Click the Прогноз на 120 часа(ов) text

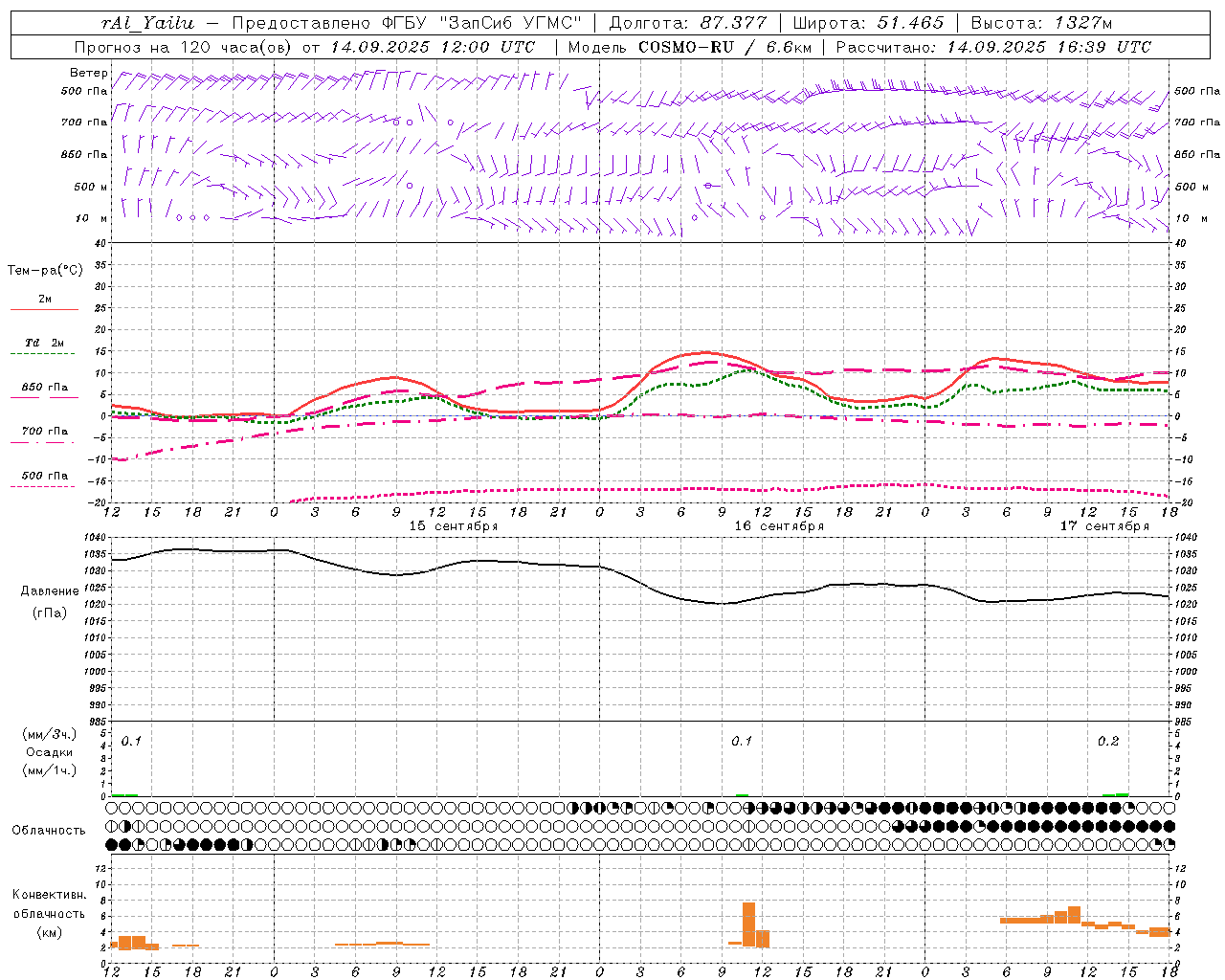point(184,47)
